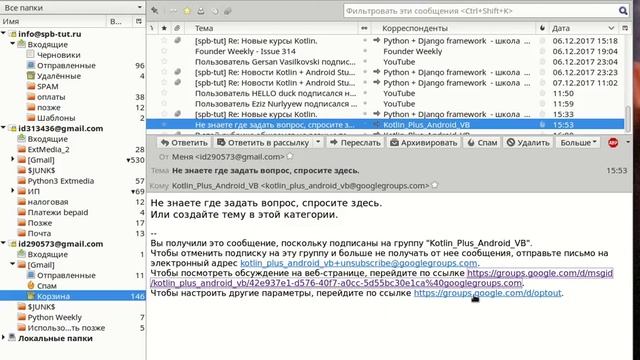The height and width of the screenshot is (360, 640).
Task: Click the В... unread count column header
Action: point(119,21)
